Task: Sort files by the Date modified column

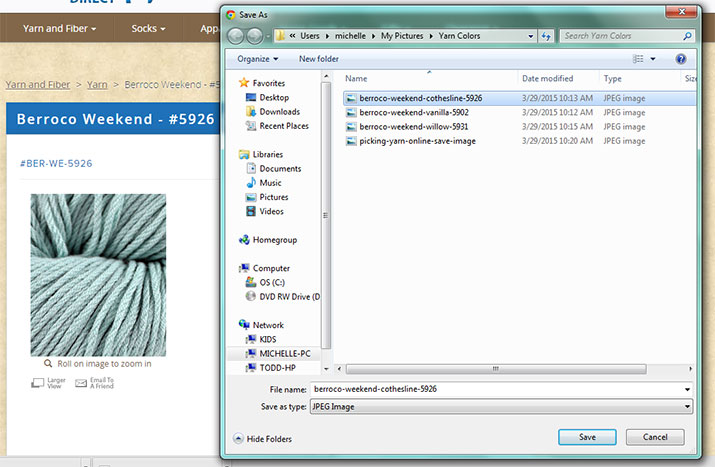Action: 547,78
